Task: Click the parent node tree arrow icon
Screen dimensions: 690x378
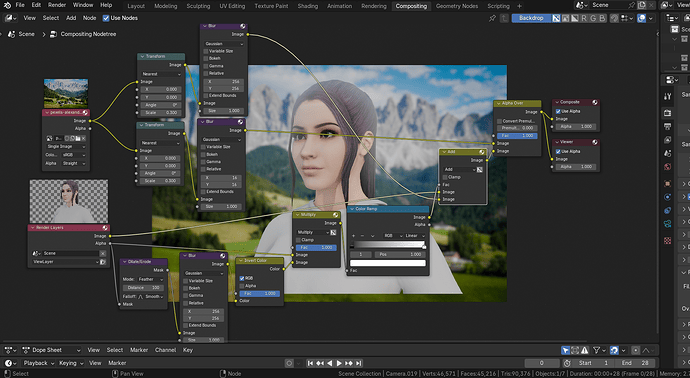Action: pos(504,18)
